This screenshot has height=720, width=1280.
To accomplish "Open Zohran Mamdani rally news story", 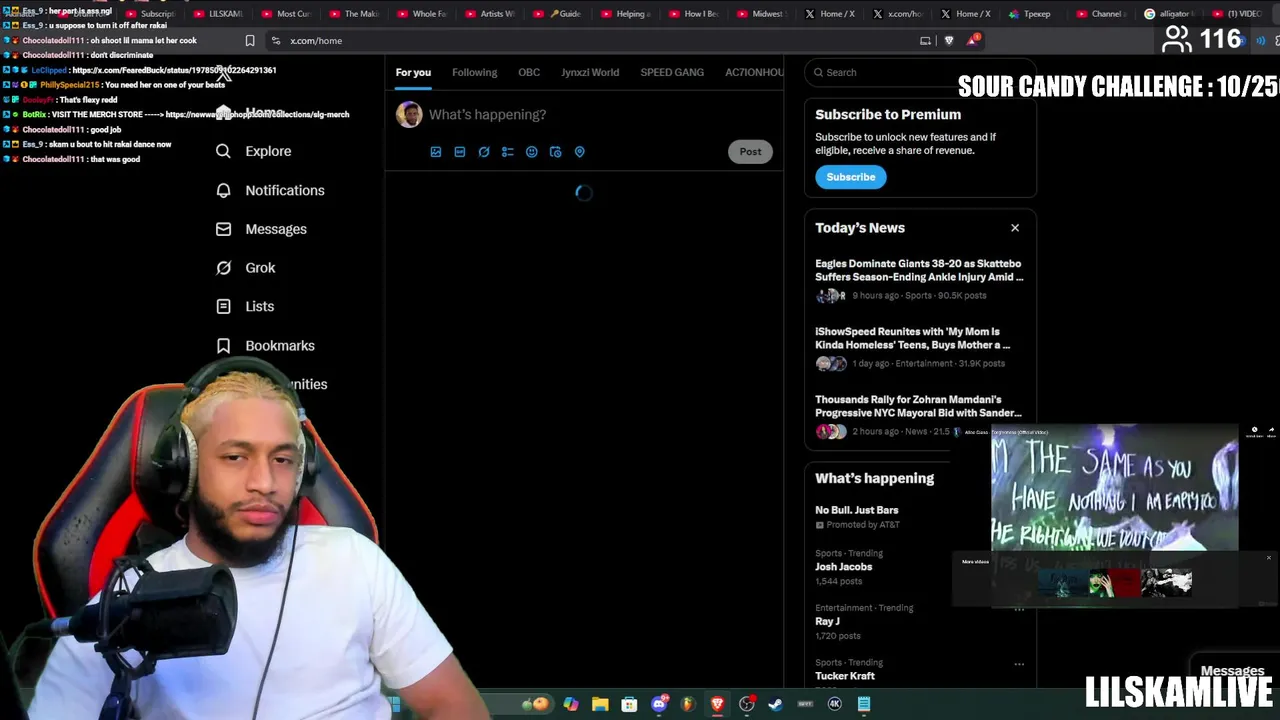I will pyautogui.click(x=919, y=415).
